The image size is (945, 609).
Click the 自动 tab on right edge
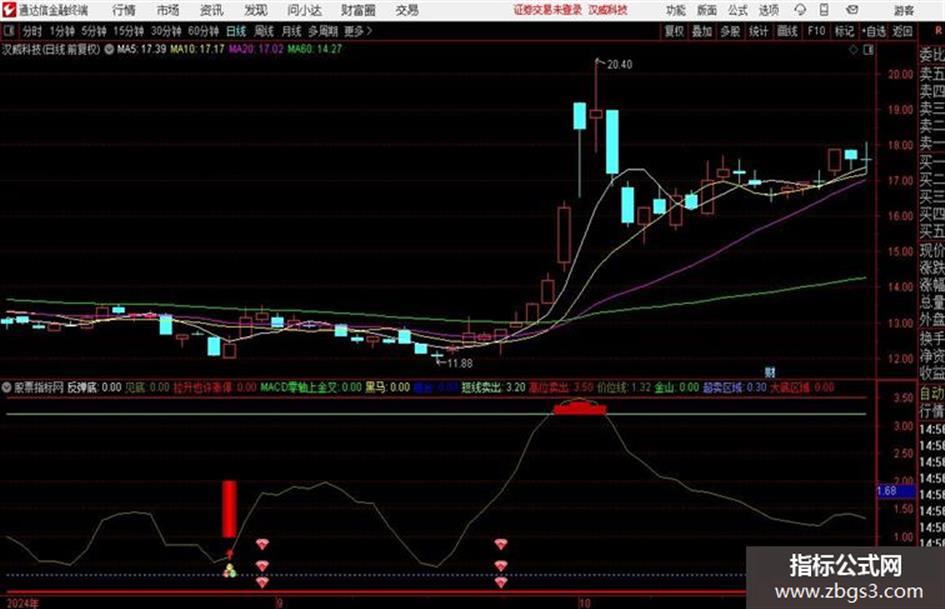[x=932, y=394]
